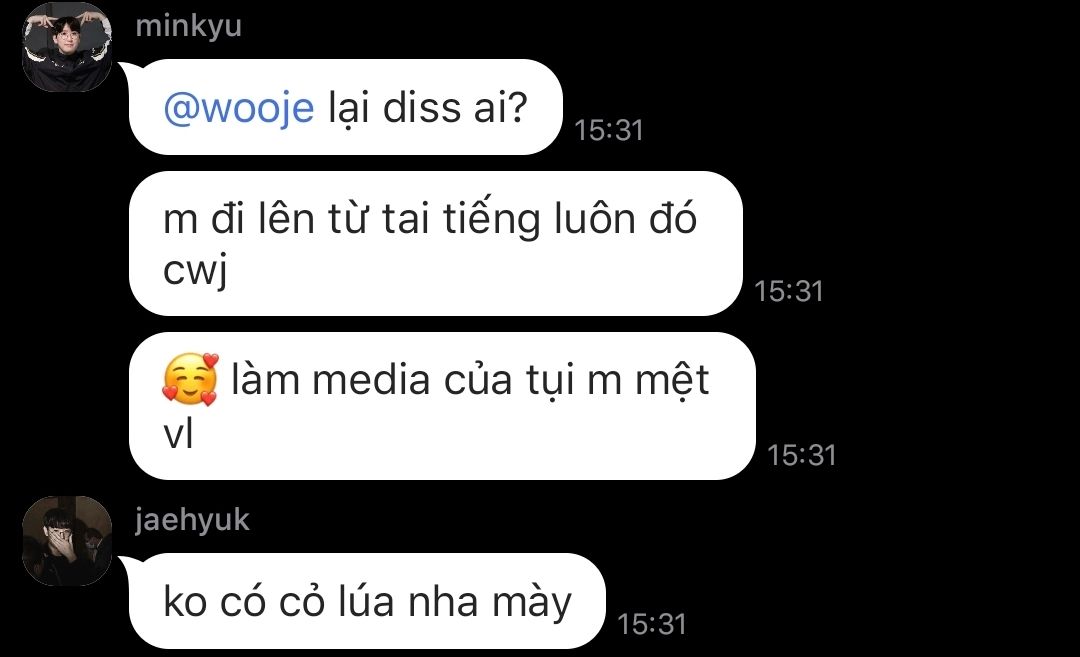Select the "lại diss ai?" message bubble
This screenshot has height=657, width=1080.
coord(346,107)
